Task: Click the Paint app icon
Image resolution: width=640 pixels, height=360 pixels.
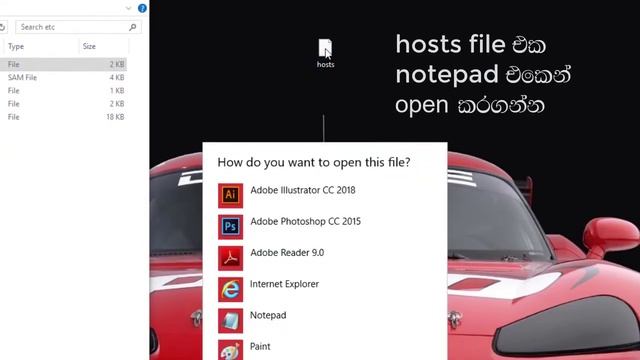Action: [230, 350]
